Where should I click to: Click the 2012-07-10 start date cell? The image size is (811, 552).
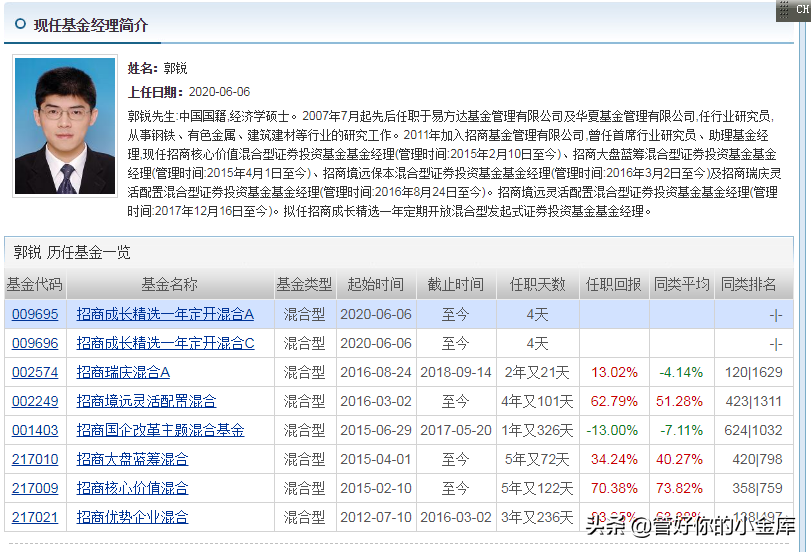(376, 517)
